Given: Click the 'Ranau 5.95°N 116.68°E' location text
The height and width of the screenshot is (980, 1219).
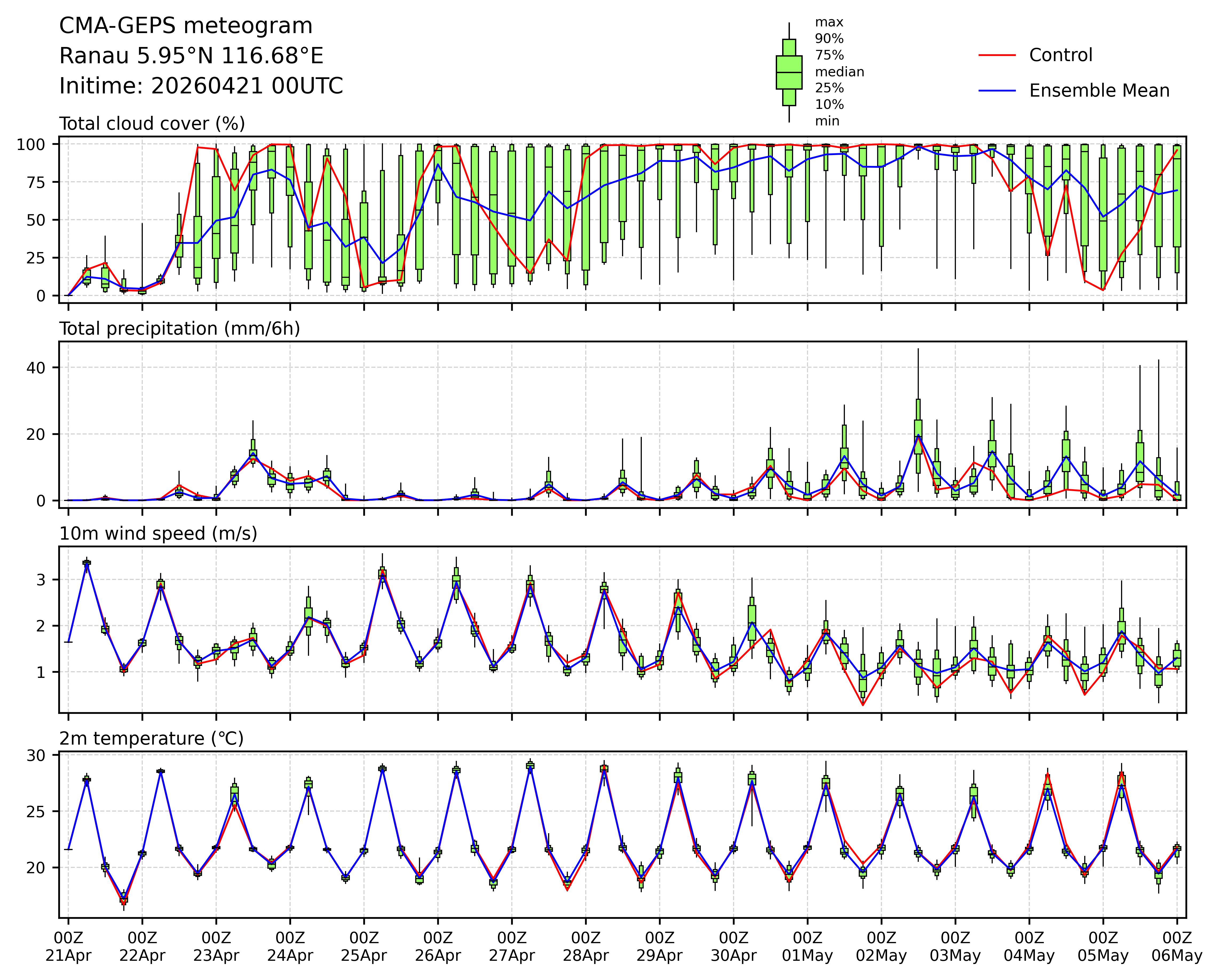Looking at the screenshot, I should tap(191, 56).
